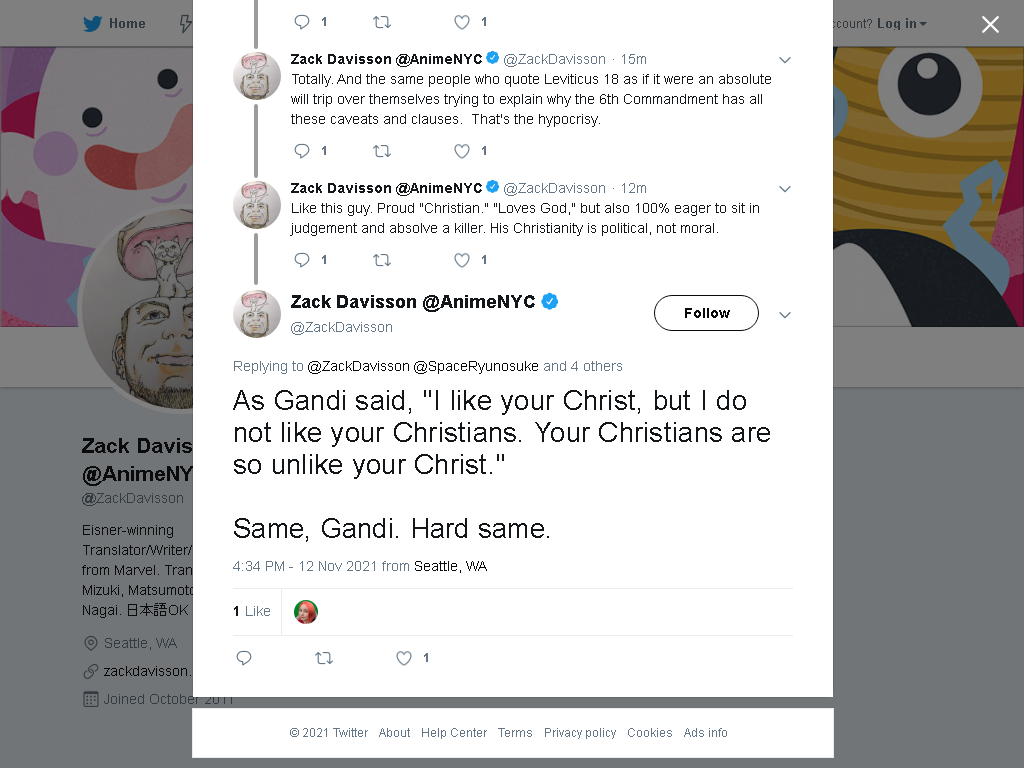Retweet the 15m Leviticus tweet
Viewport: 1024px width, 768px height.
tap(382, 151)
